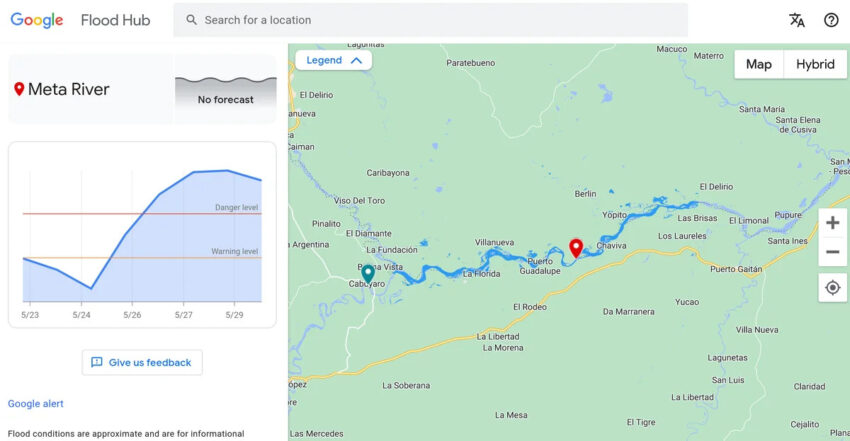Switch to Map view
This screenshot has width=850, height=441.
pos(758,64)
